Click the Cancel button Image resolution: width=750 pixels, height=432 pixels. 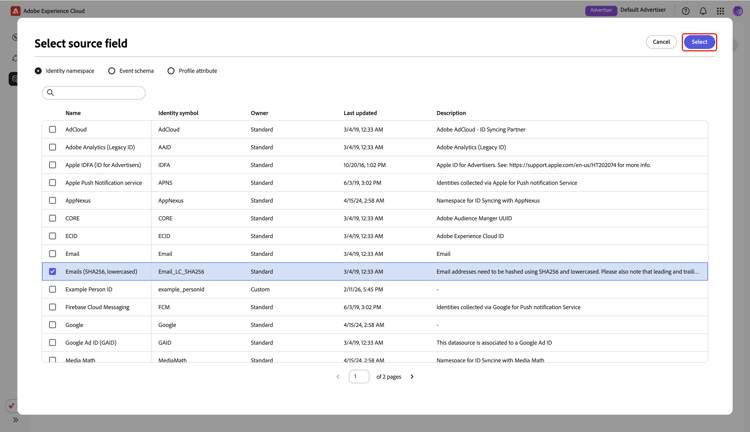(661, 42)
